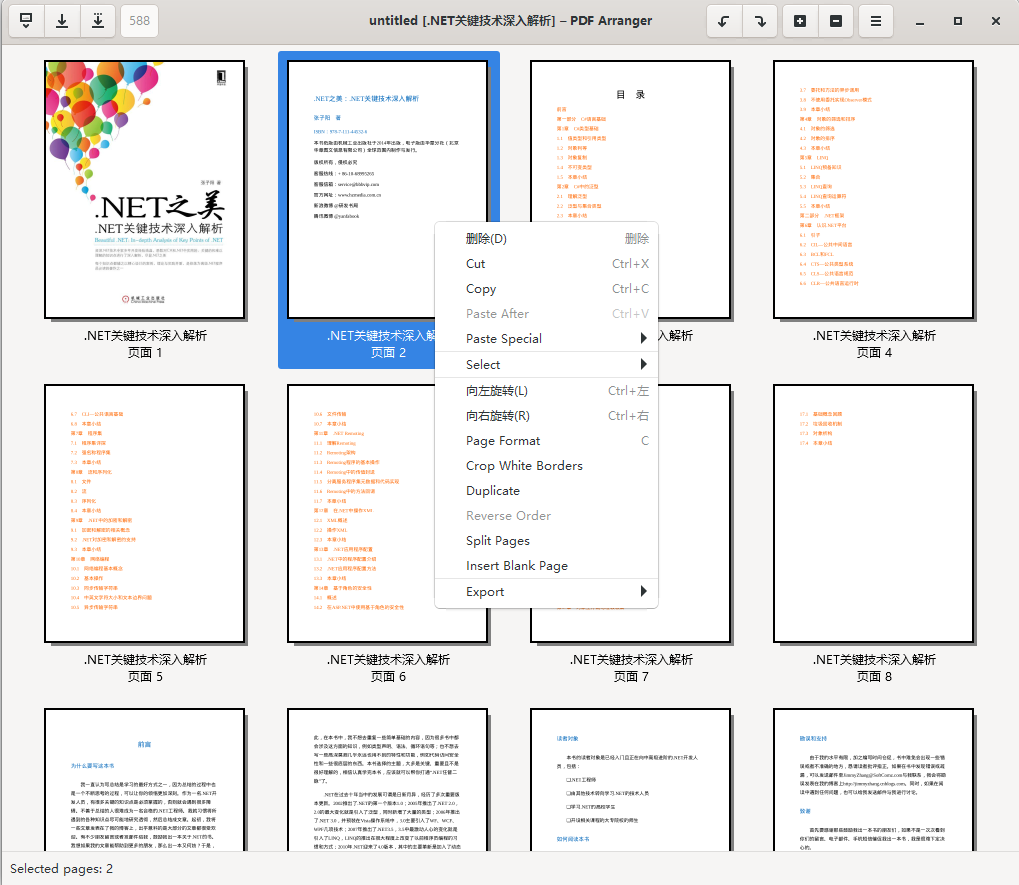1019x885 pixels.
Task: Click the window title 'untitled [.NET关键技术深入解析]'
Action: [x=462, y=21]
